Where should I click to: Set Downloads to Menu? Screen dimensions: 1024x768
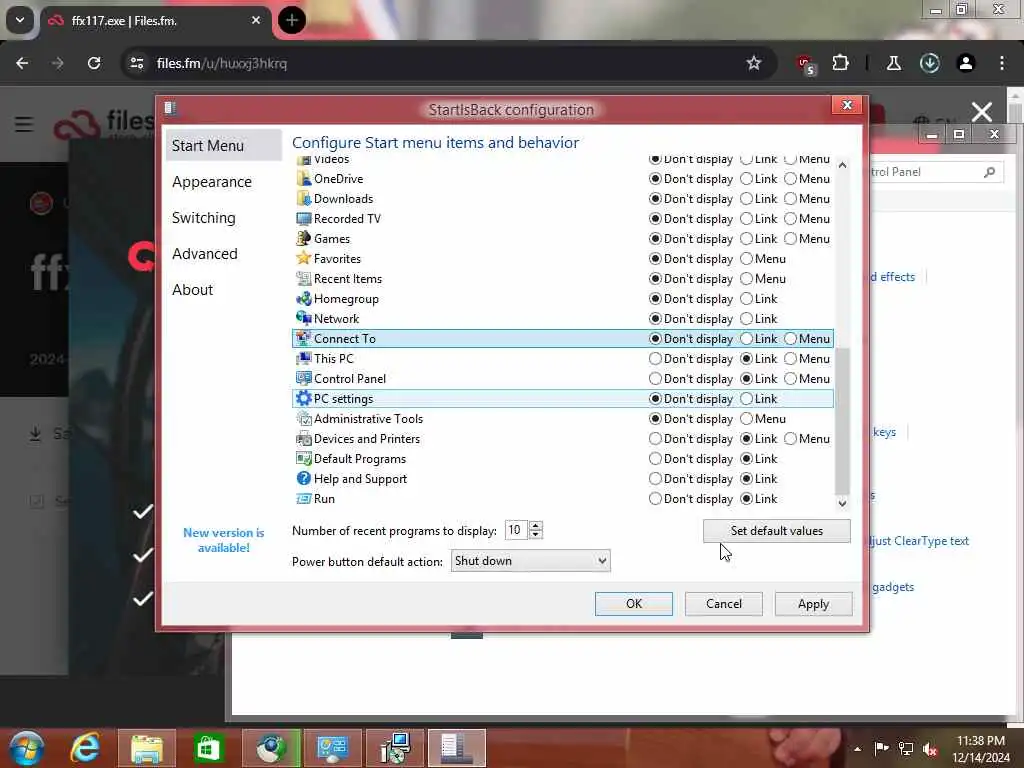790,199
